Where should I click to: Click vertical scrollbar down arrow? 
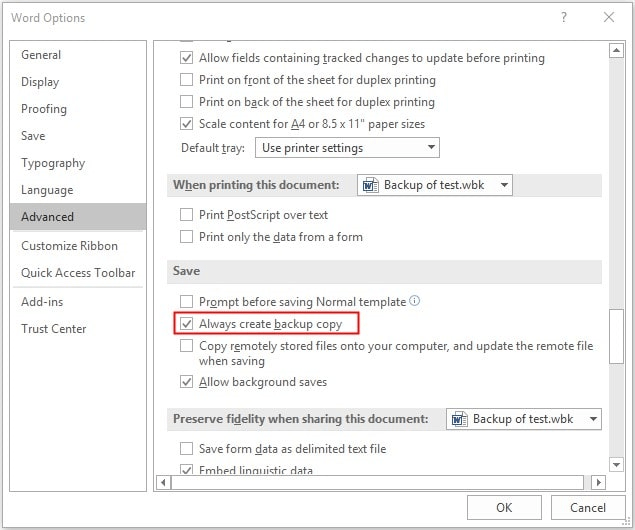[x=616, y=463]
